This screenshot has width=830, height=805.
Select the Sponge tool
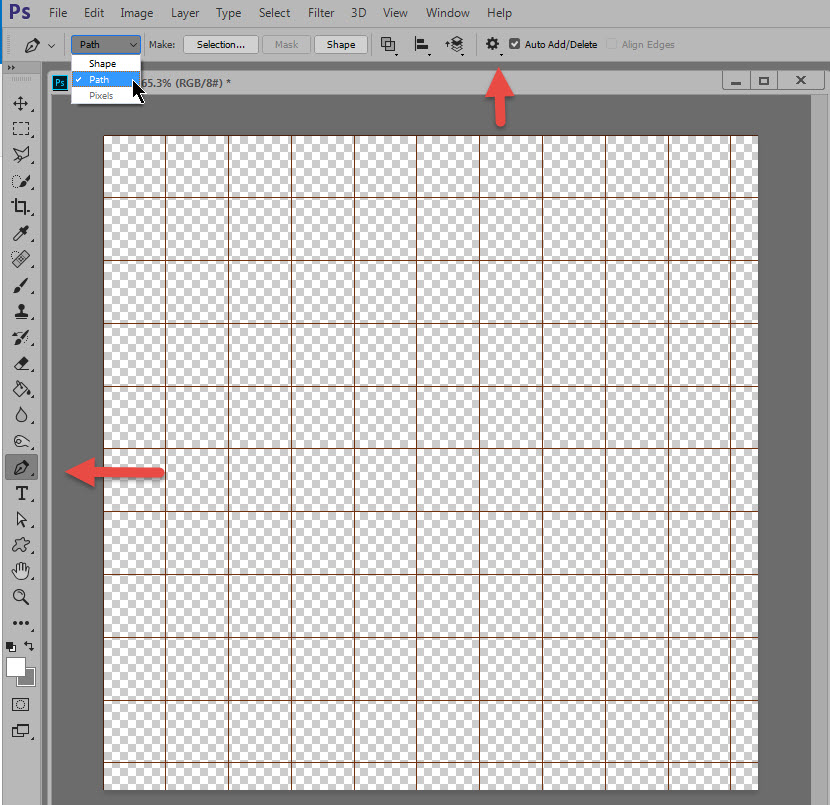21,441
